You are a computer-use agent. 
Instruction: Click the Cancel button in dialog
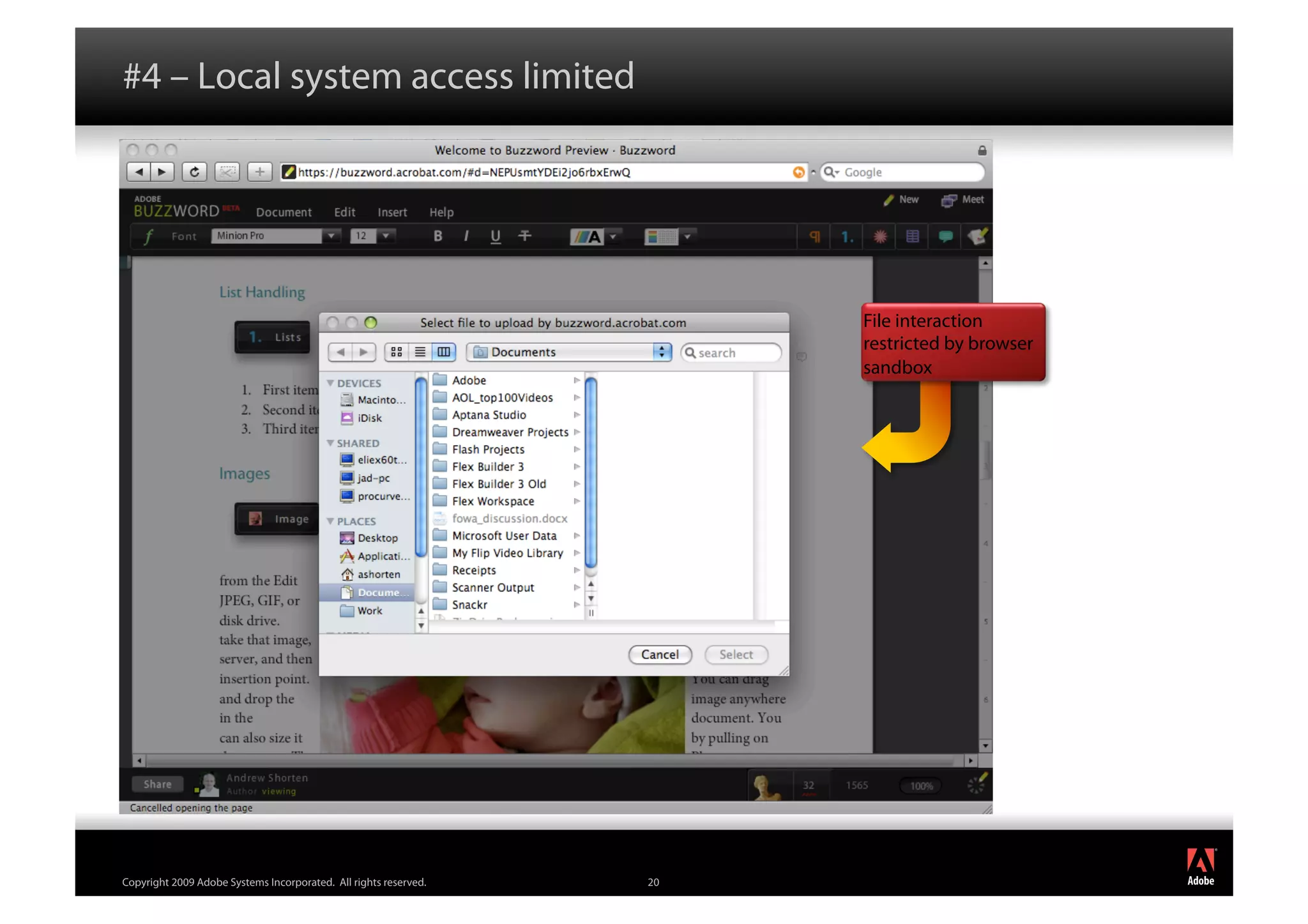point(660,655)
